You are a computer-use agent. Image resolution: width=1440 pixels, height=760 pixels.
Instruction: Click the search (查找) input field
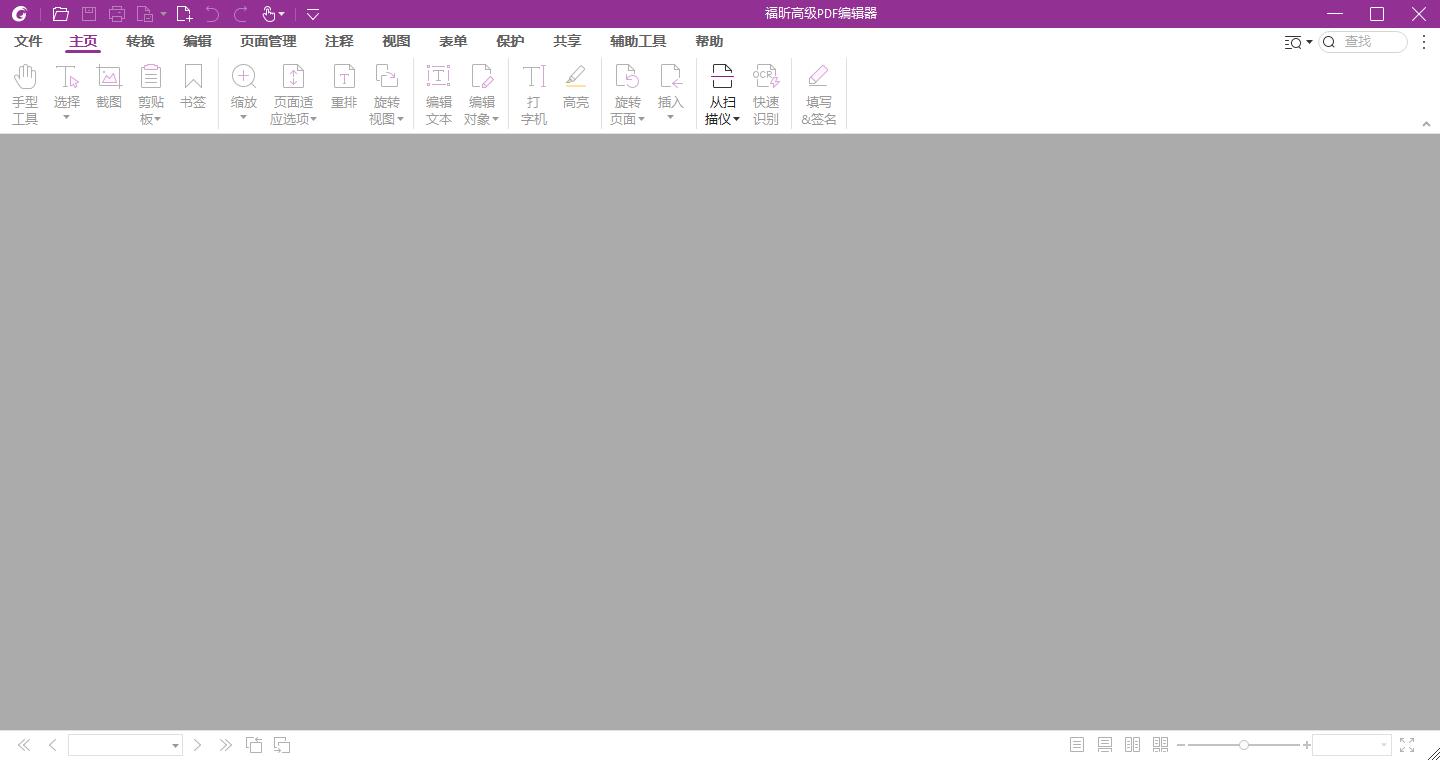click(1370, 41)
